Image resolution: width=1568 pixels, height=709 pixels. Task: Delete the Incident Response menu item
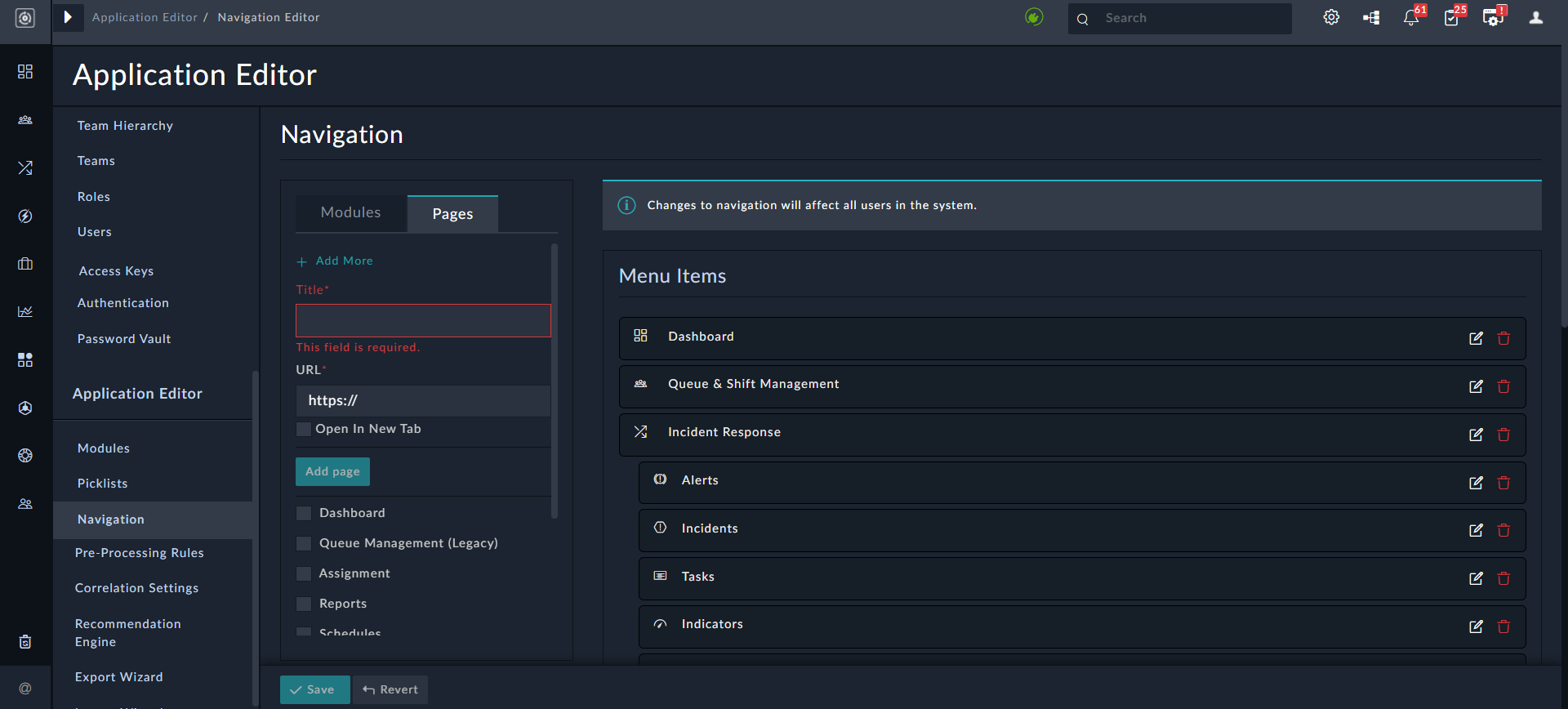click(x=1503, y=435)
